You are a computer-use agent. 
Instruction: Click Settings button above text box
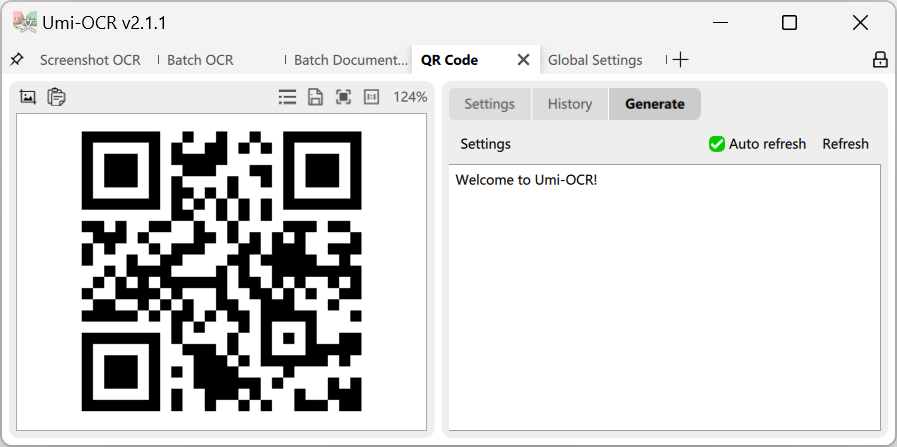coord(486,144)
